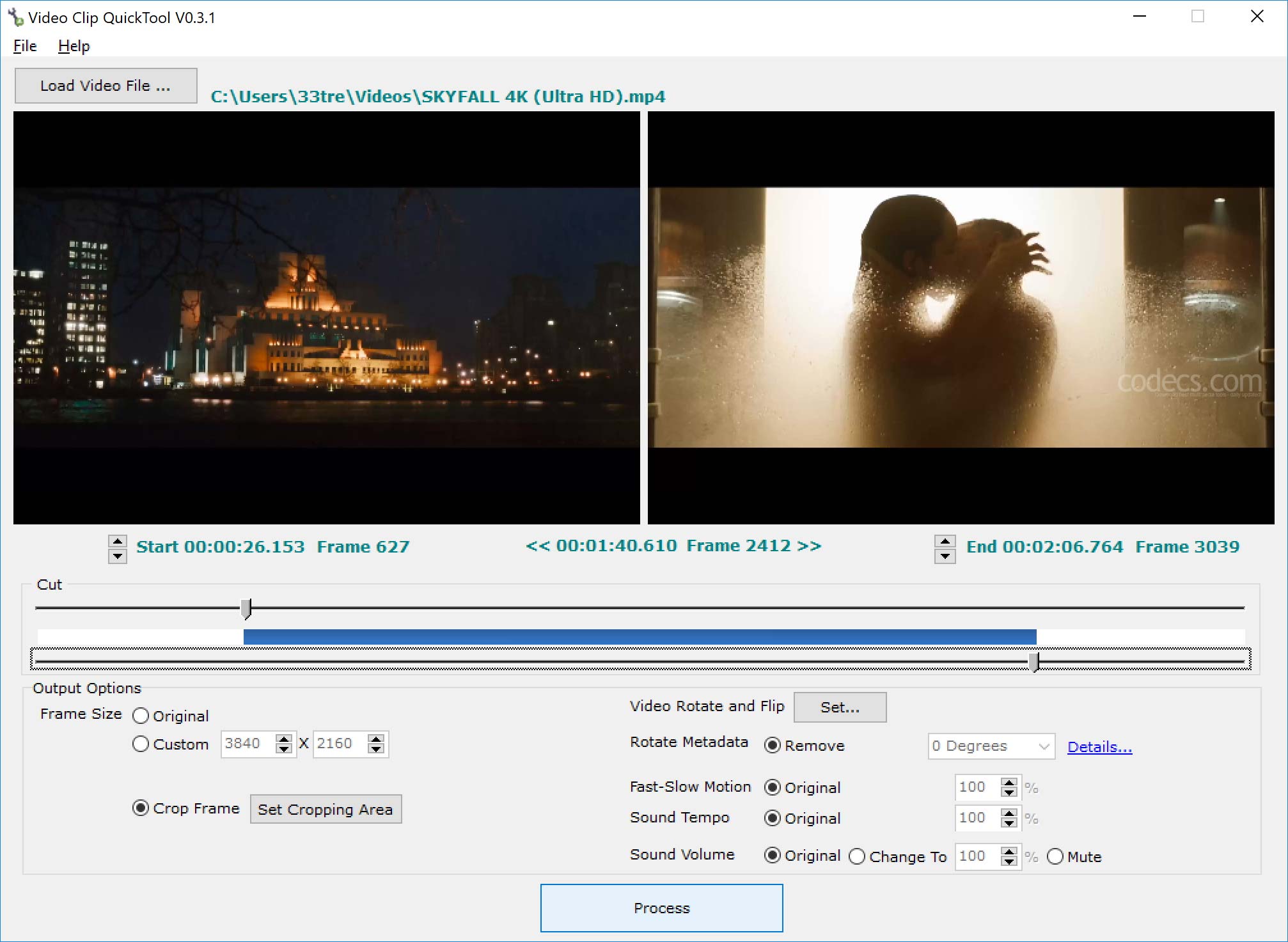Step back one frame with << arrows
The image size is (1288, 942).
[537, 546]
